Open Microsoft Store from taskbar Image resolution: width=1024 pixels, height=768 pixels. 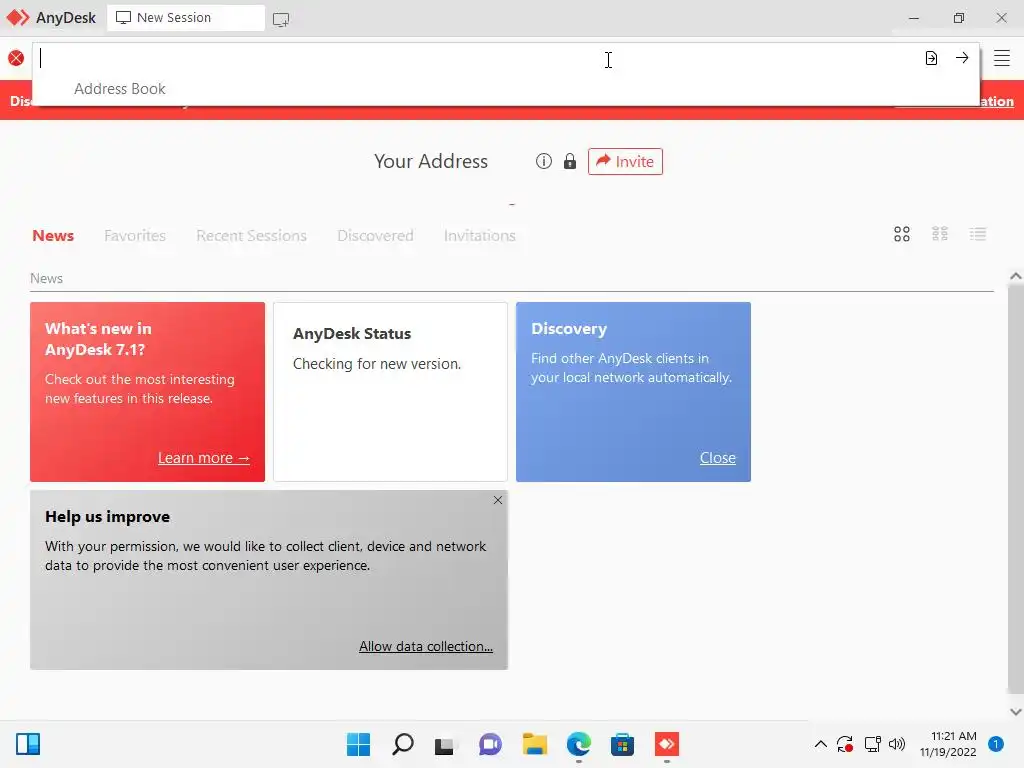[622, 744]
